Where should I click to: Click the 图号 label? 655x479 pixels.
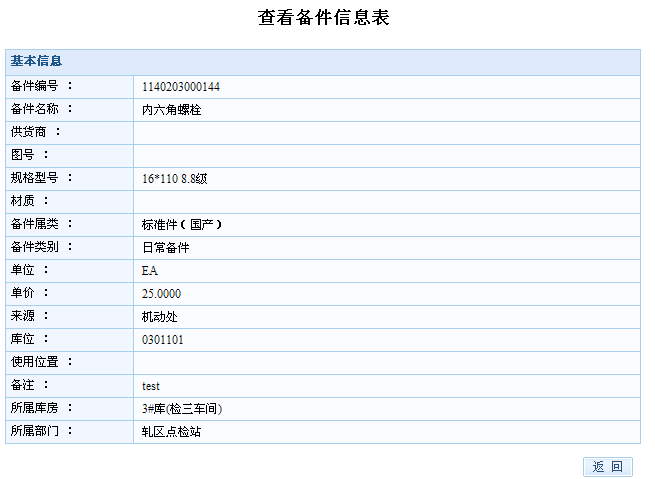point(23,155)
